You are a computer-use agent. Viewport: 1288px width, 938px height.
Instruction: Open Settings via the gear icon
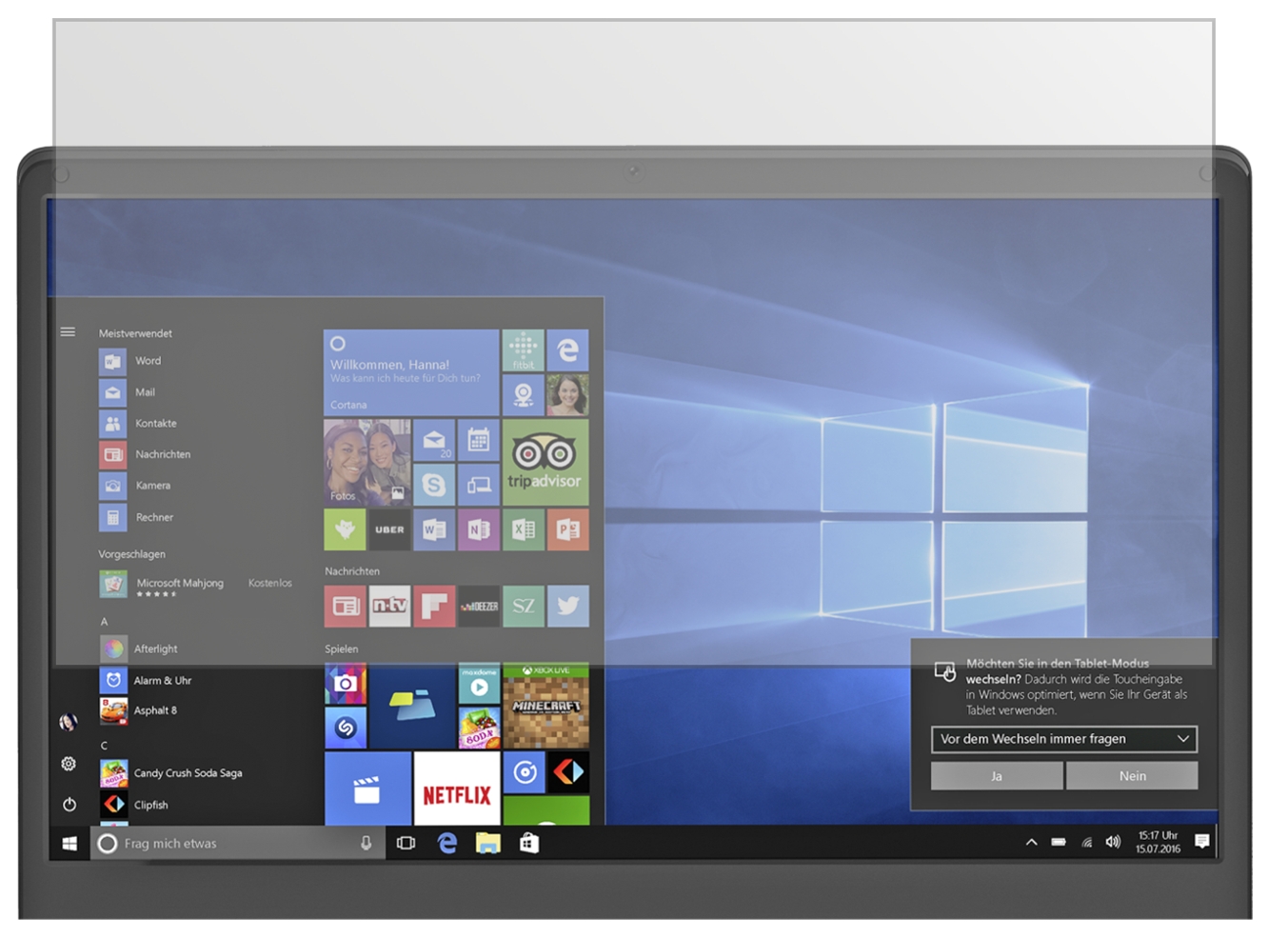point(69,764)
